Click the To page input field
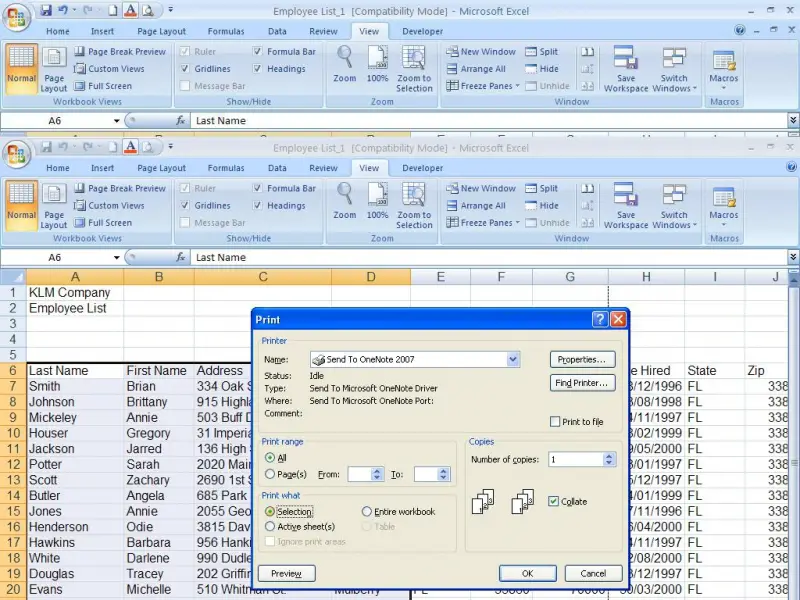The image size is (800, 600). click(426, 474)
